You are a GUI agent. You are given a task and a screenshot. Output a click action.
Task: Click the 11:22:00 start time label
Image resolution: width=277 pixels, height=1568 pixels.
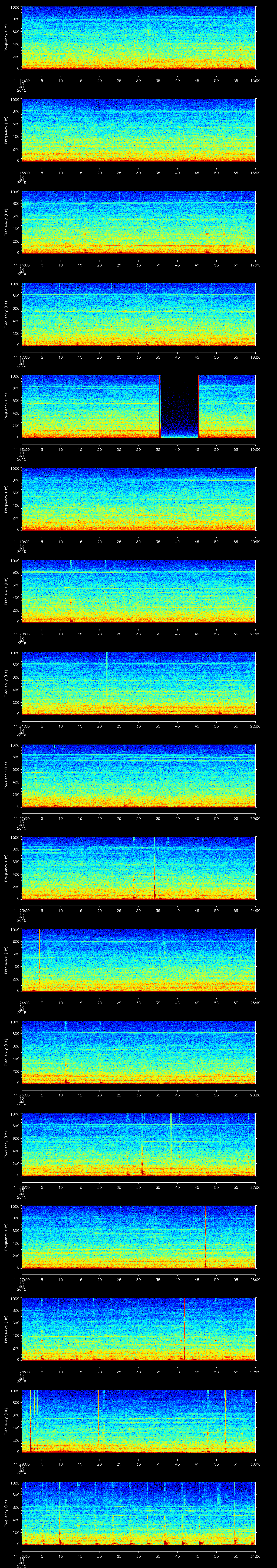21,819
